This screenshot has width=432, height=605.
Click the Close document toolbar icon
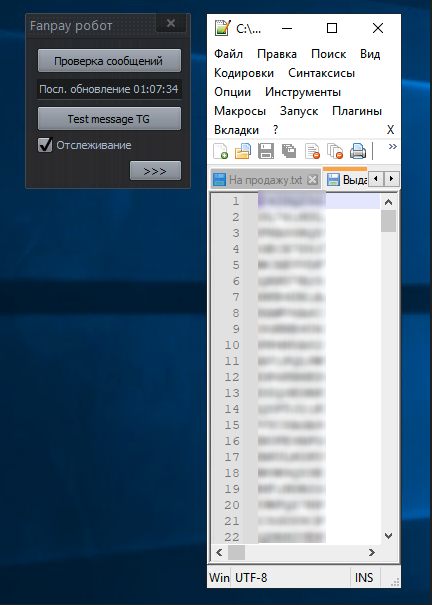point(312,151)
